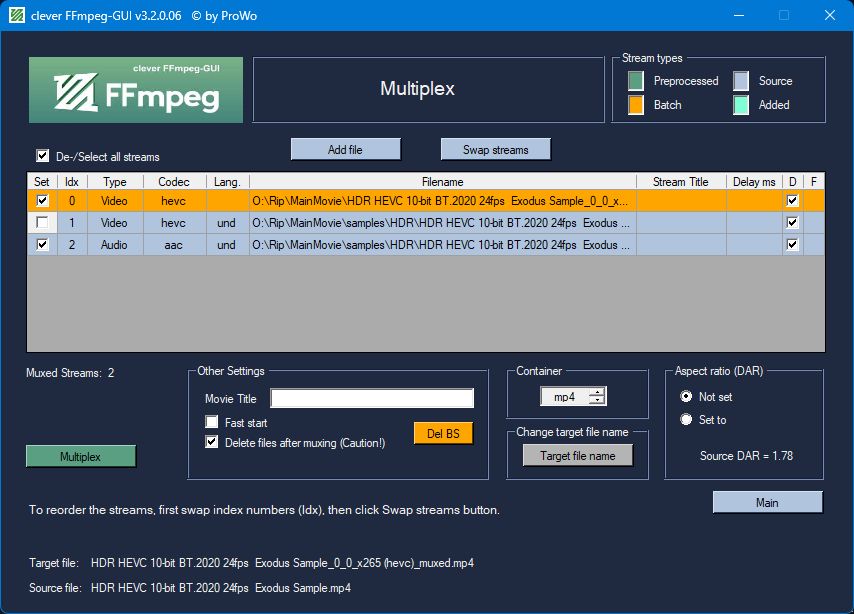
Task: Toggle D checkbox for aac stream 2
Action: [792, 245]
